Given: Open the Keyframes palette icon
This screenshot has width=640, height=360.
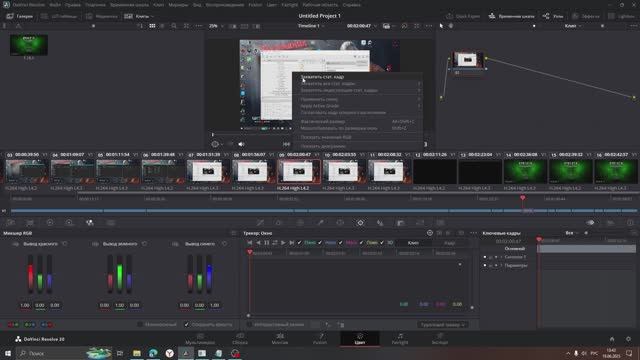Looking at the screenshot, I should click(x=590, y=222).
